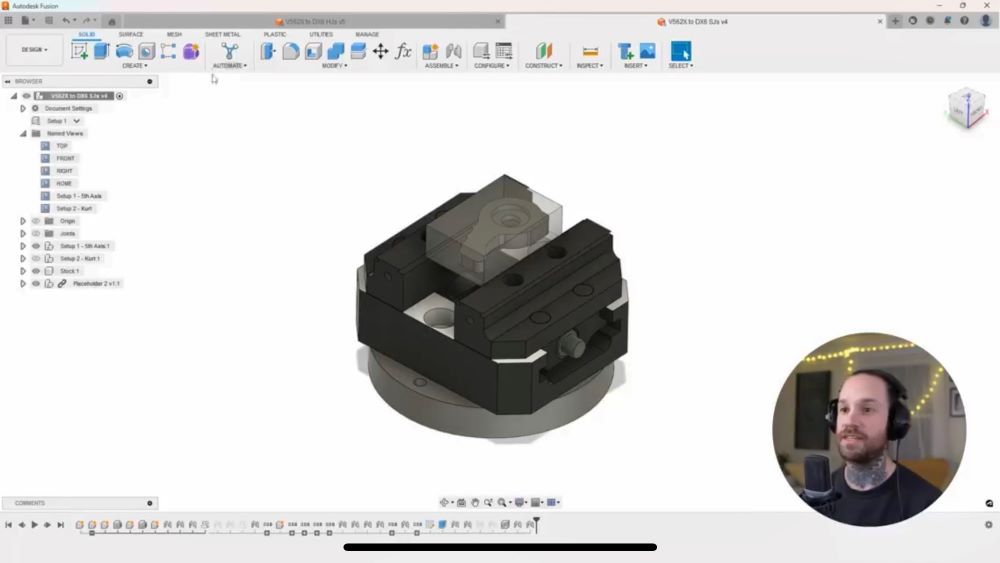Open Change Parameters fx tool
Screen dimensions: 1000x563
(403, 51)
